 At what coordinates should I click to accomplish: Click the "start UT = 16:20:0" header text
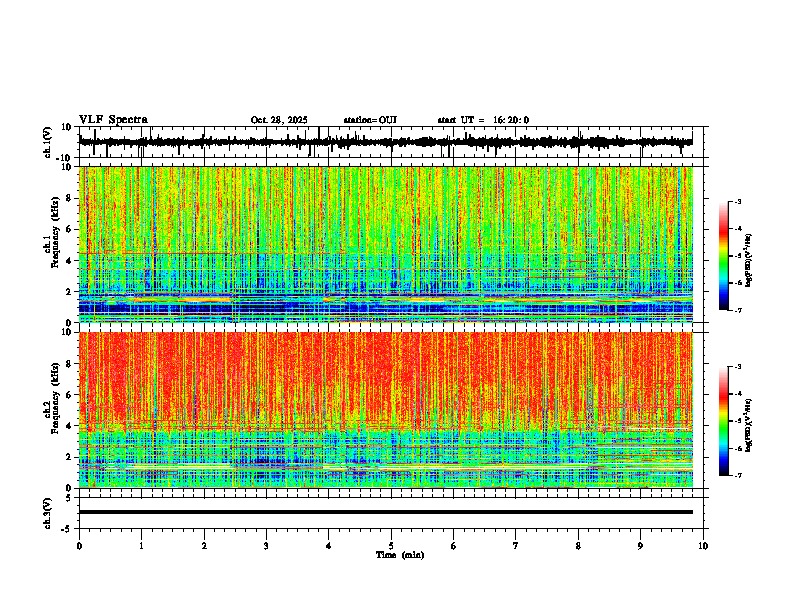pyautogui.click(x=483, y=120)
